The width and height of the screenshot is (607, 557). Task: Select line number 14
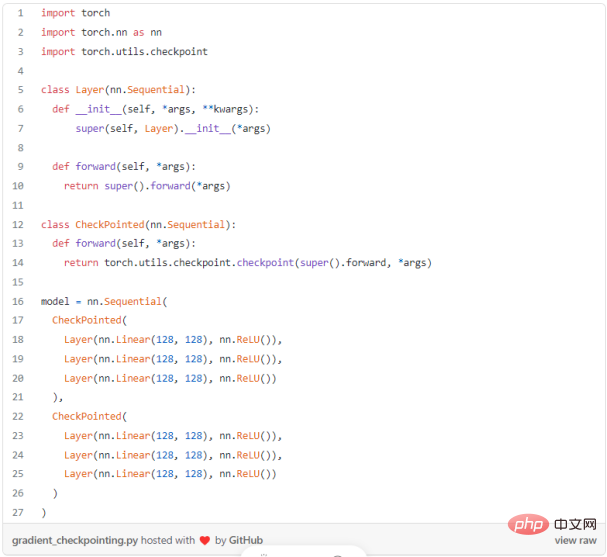tap(18, 263)
